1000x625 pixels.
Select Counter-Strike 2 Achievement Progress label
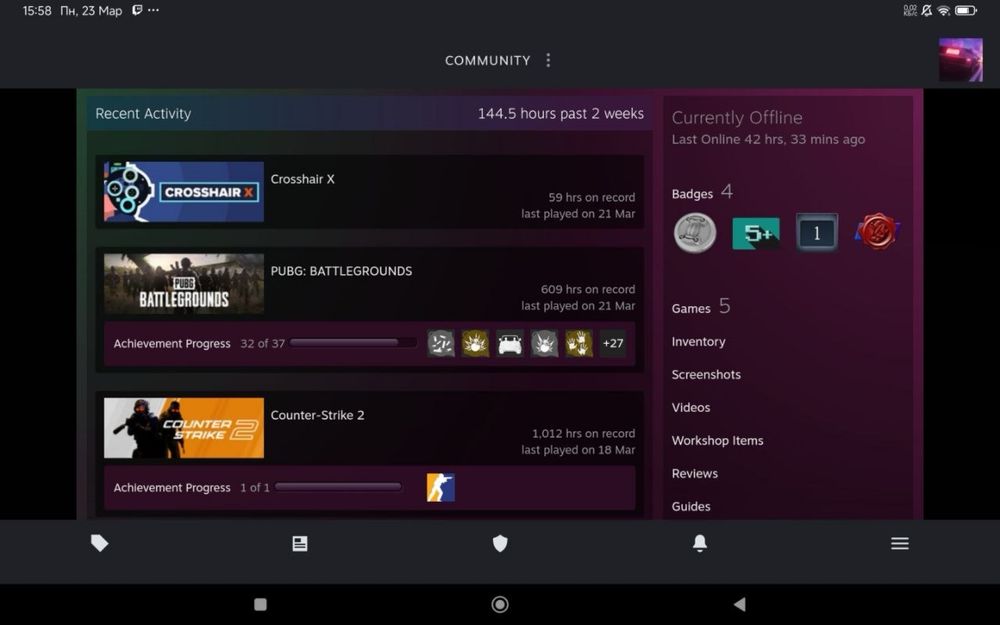click(x=172, y=487)
